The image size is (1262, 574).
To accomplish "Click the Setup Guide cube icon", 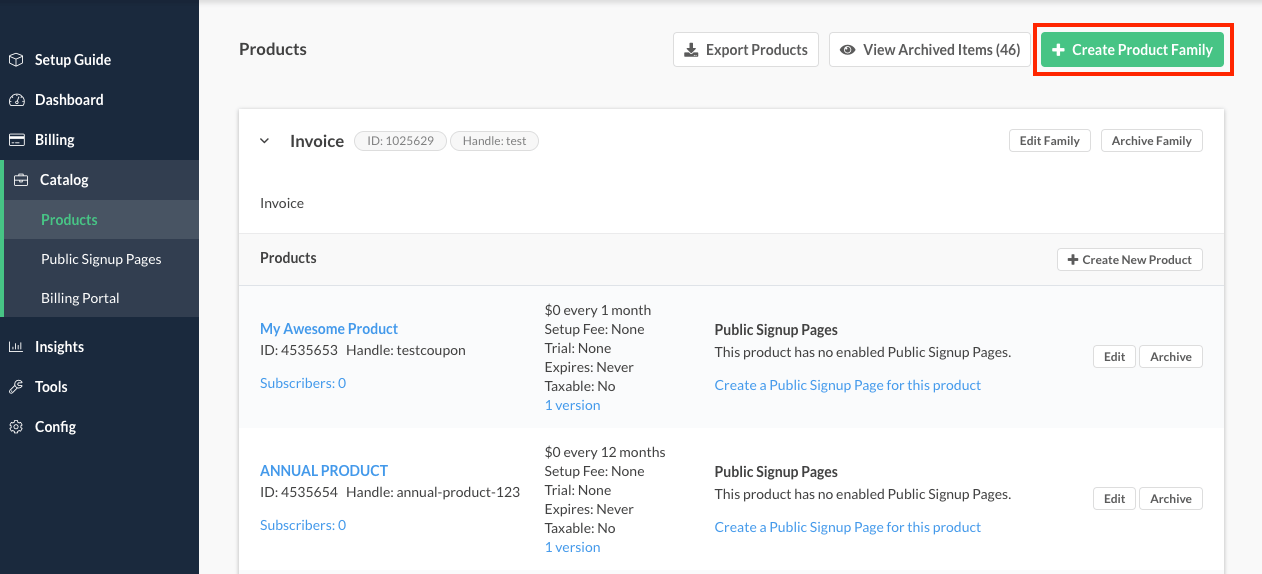I will click(x=16, y=60).
